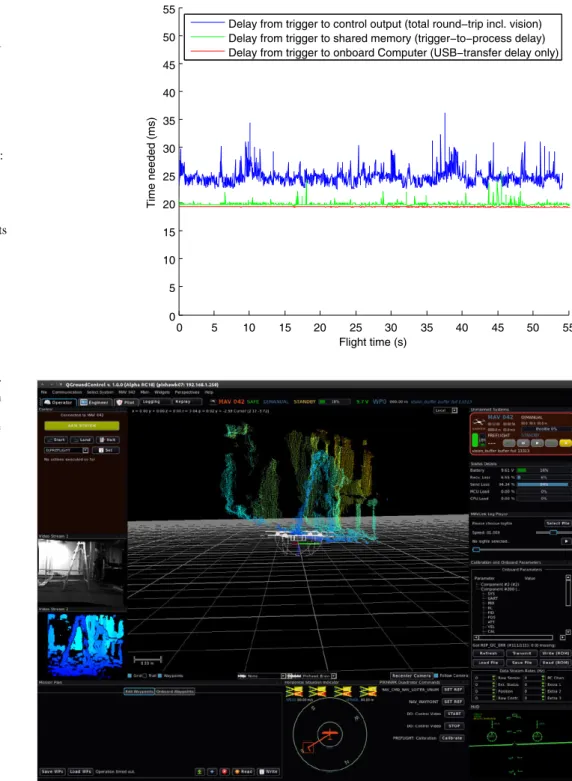Click the pause button in MAV 042 card
The height and width of the screenshot is (781, 572).
(x=523, y=443)
